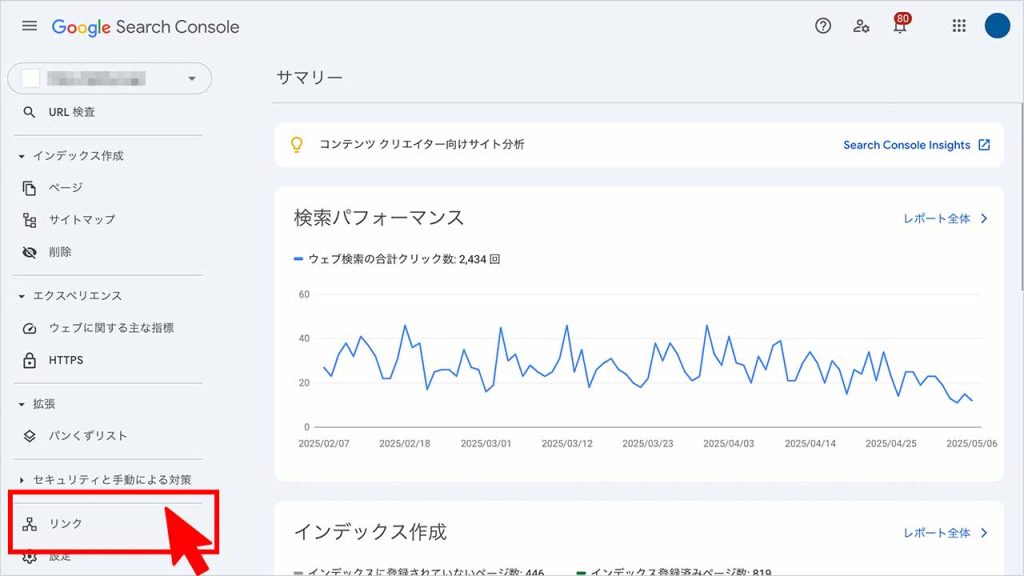Click the コンテンツ クリエイター向けサイト分析 banner text
The height and width of the screenshot is (576, 1024).
pos(421,144)
